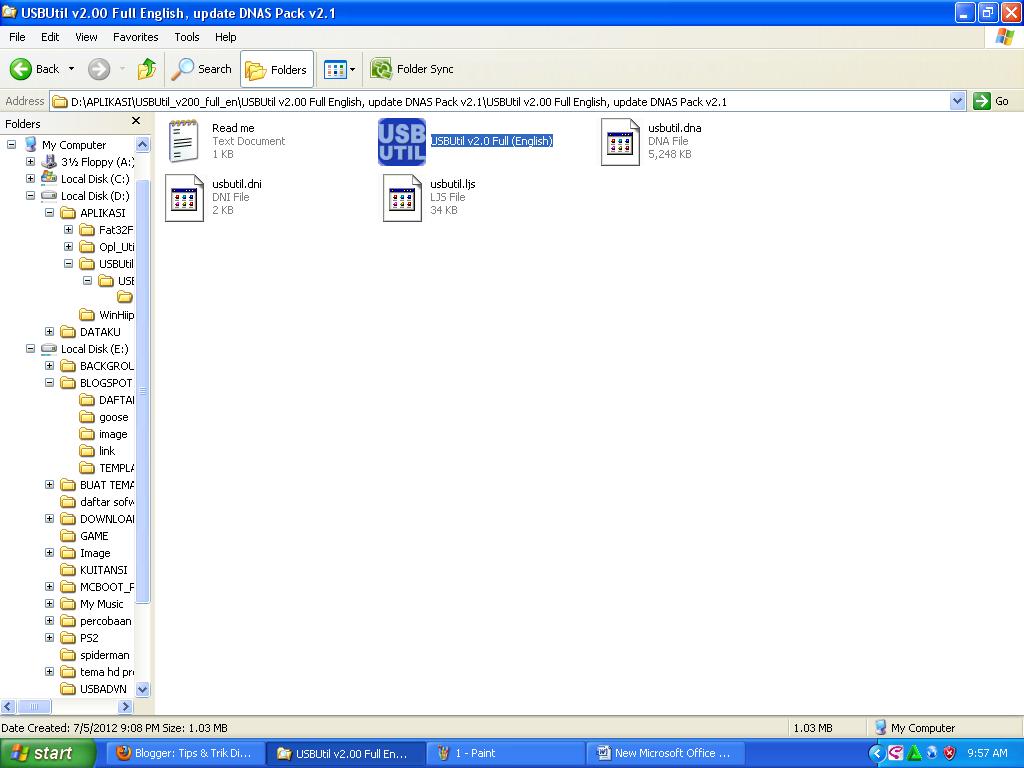Select the USBUtil v2.0 Full application icon
Screen dimensions: 1024x768
pos(402,142)
